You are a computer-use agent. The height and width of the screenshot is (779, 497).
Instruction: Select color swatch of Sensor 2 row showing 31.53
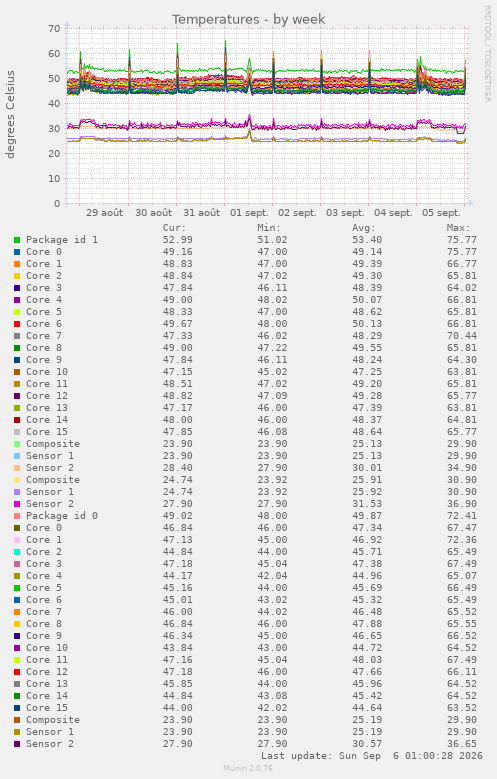point(17,504)
